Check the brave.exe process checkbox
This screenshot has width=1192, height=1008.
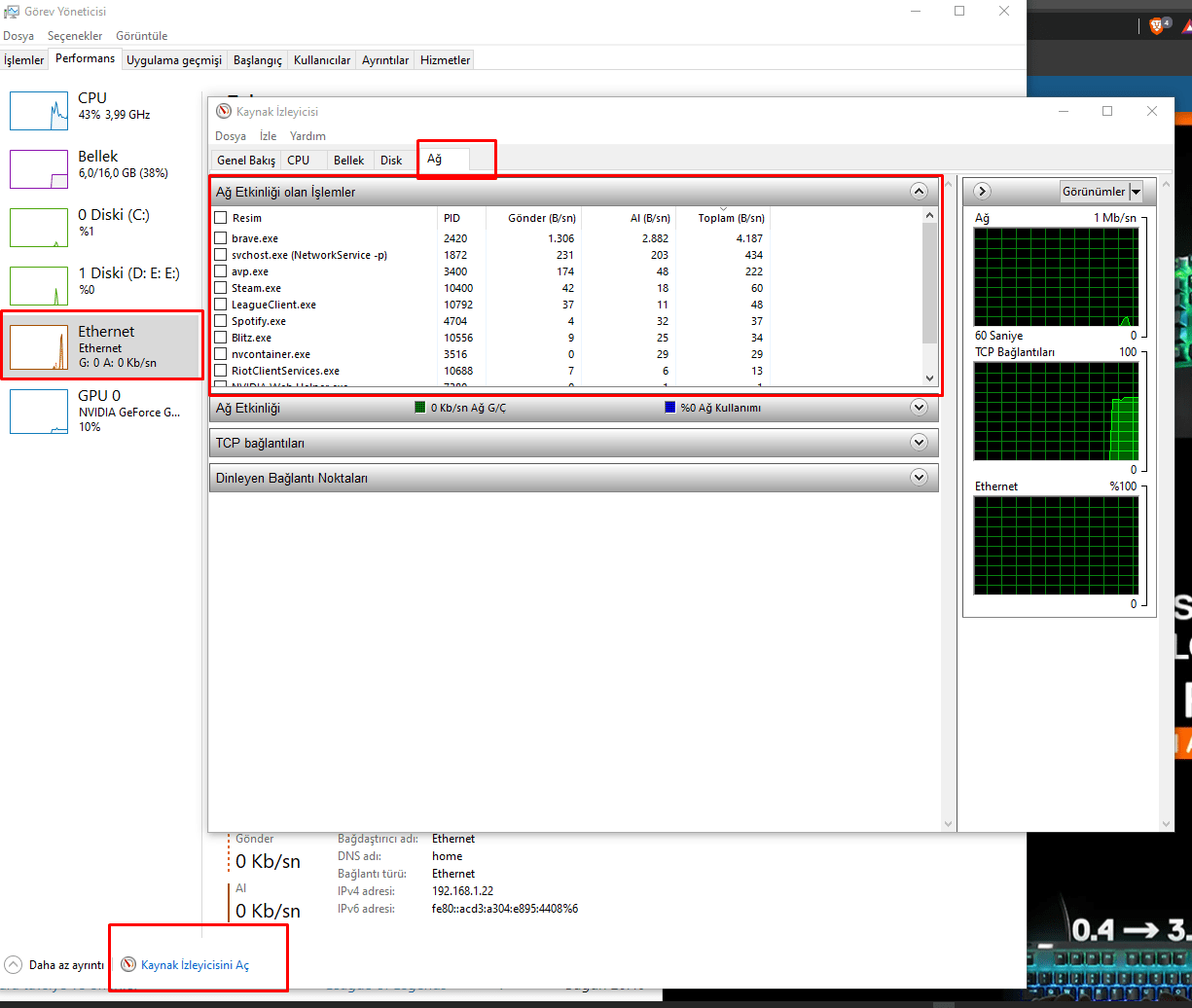(x=221, y=238)
